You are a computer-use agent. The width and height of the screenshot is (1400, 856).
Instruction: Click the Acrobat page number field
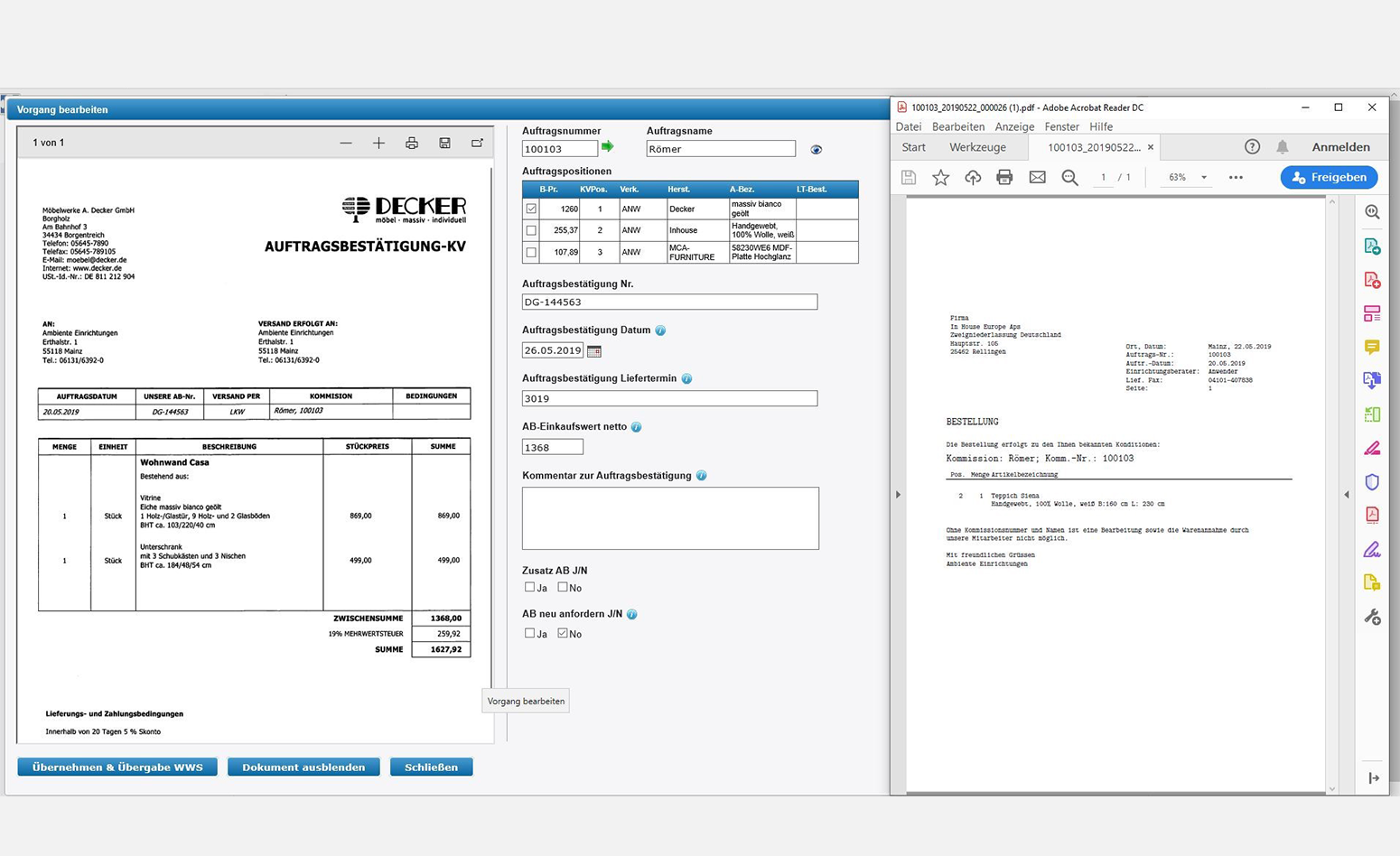tap(1103, 178)
